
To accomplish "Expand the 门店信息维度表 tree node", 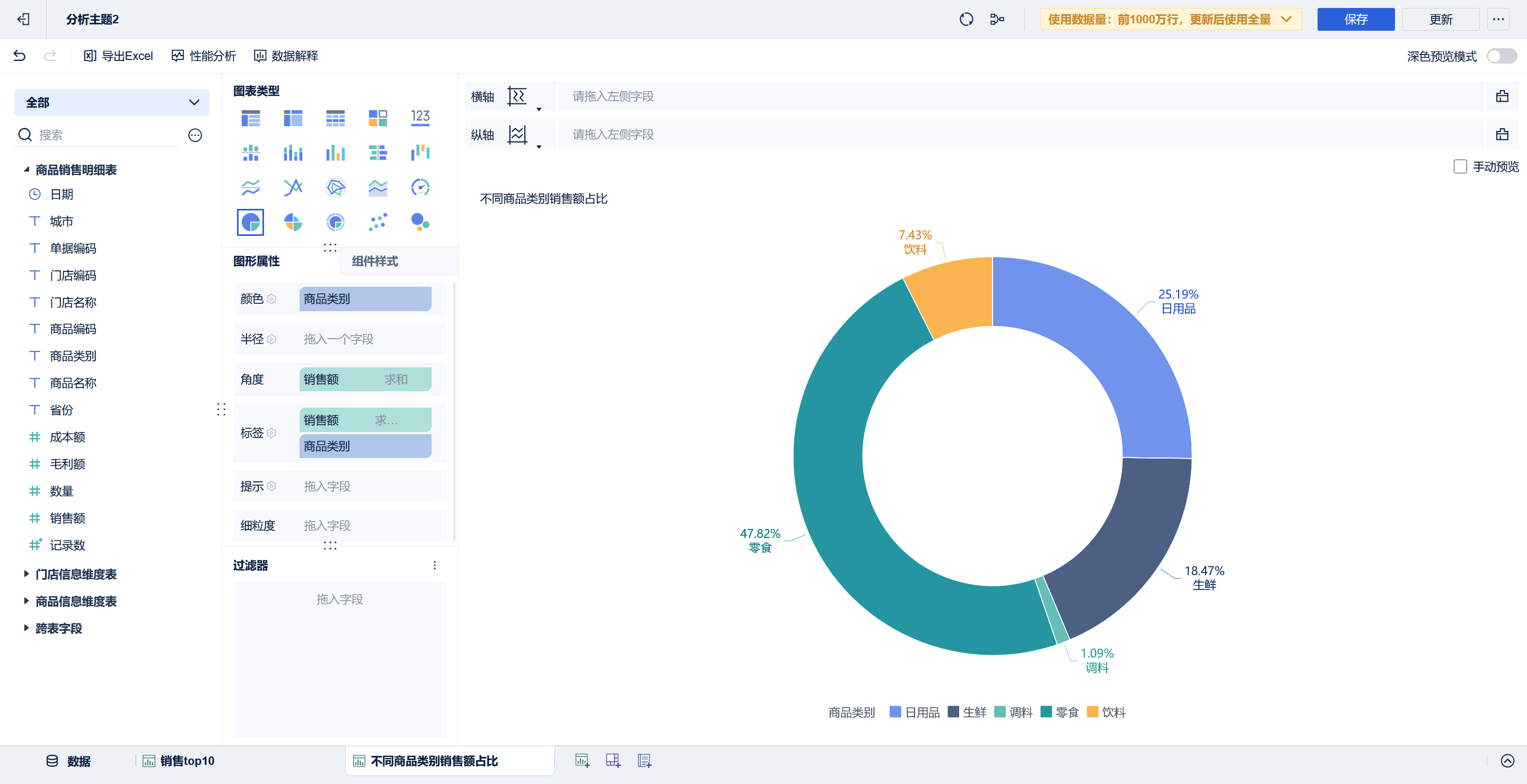I will 26,574.
